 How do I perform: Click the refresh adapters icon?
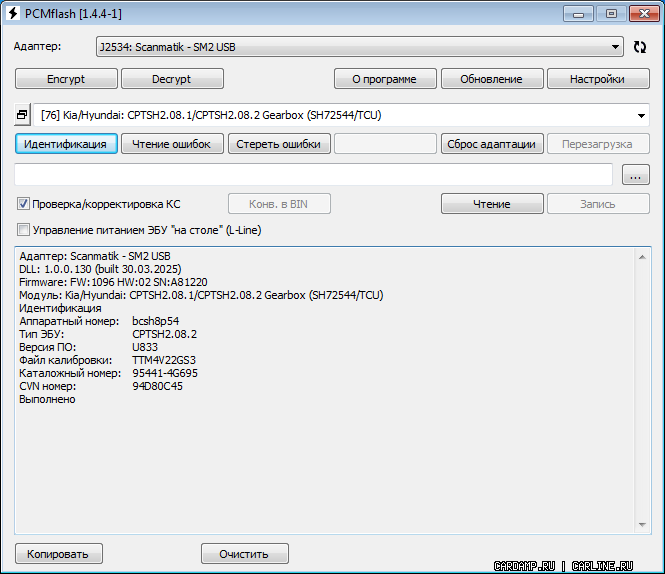(640, 47)
